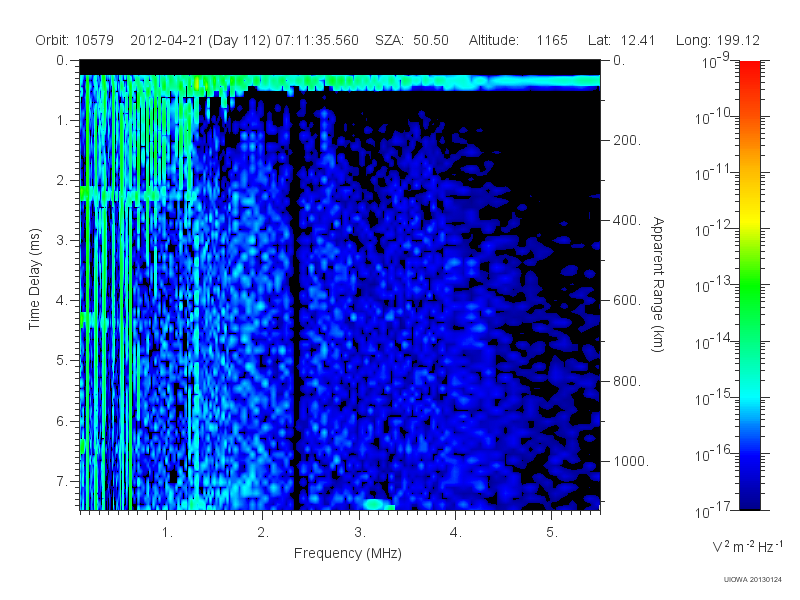This screenshot has width=800, height=600.
Task: Click the 10^-16 colorbar tick label
Action: click(714, 454)
